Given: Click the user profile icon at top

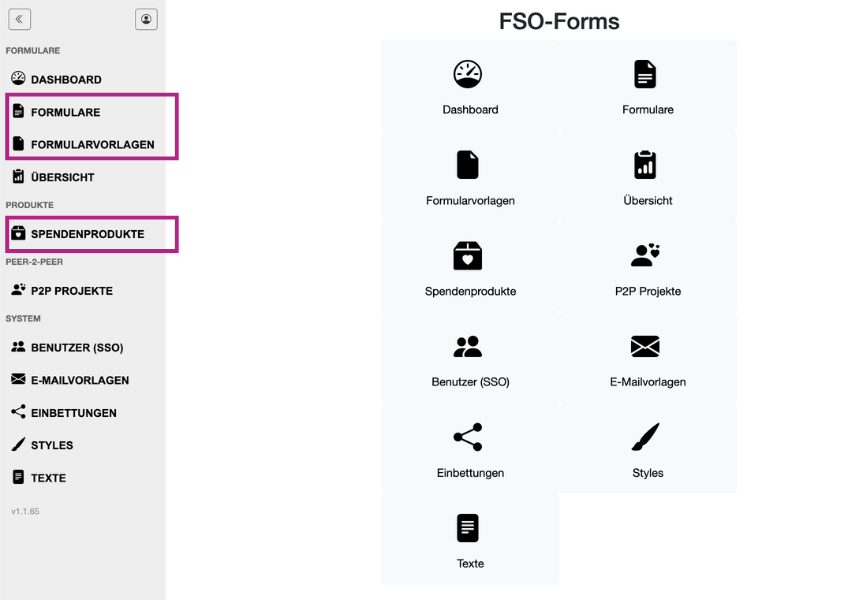Looking at the screenshot, I should click(146, 19).
